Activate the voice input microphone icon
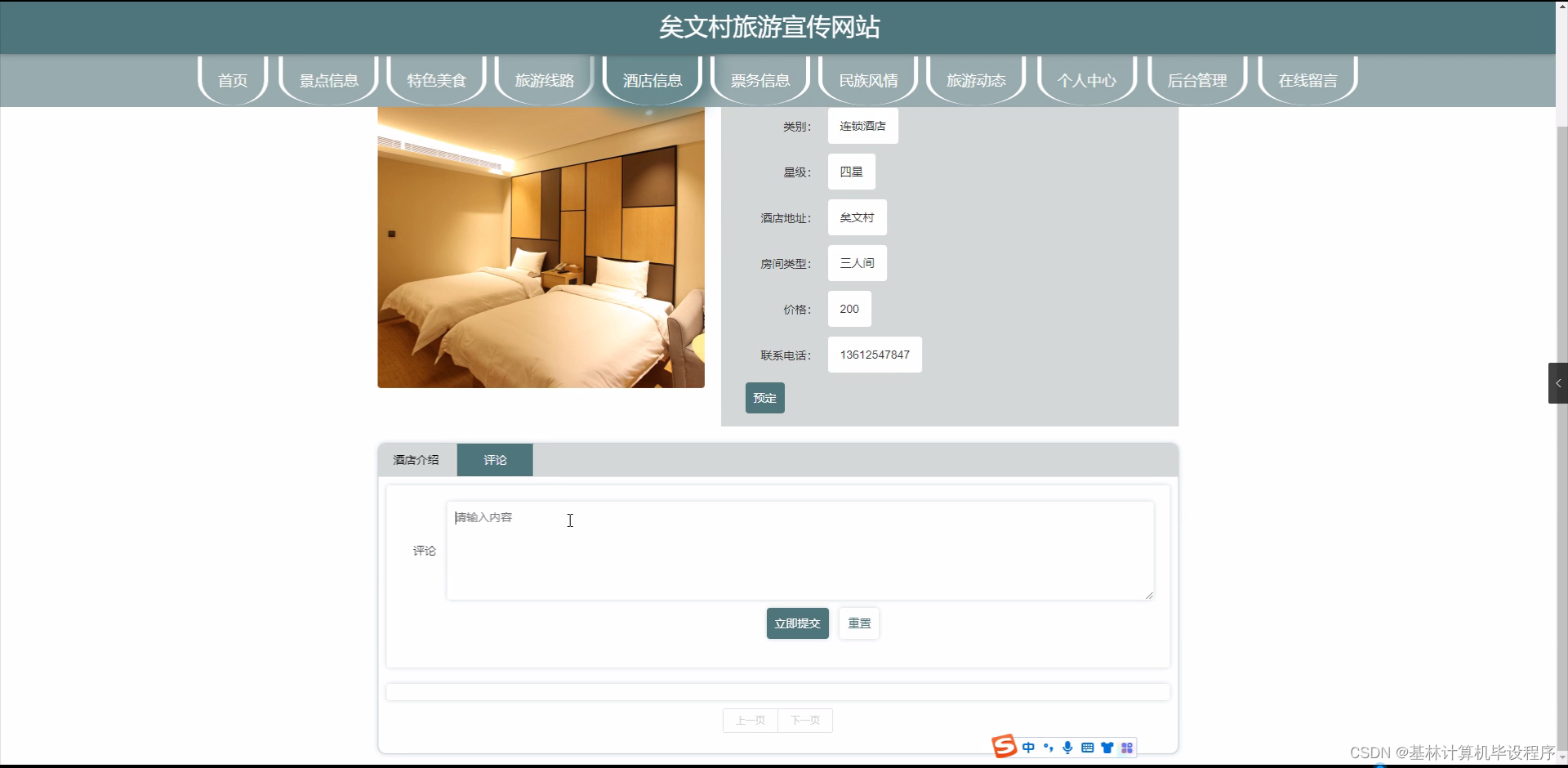Viewport: 1568px width, 768px height. point(1067,747)
